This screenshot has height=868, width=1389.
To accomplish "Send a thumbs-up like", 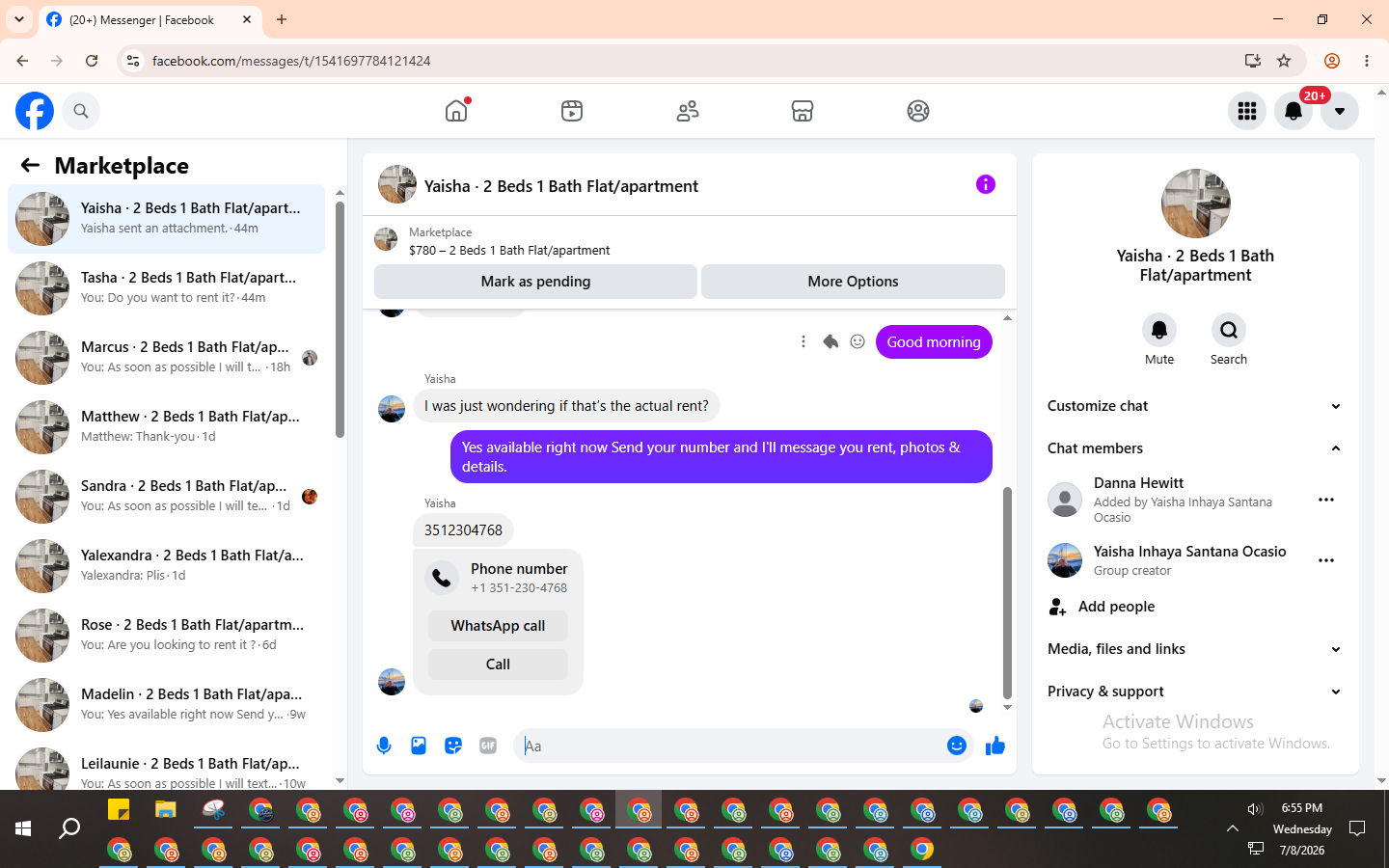I will [x=995, y=746].
